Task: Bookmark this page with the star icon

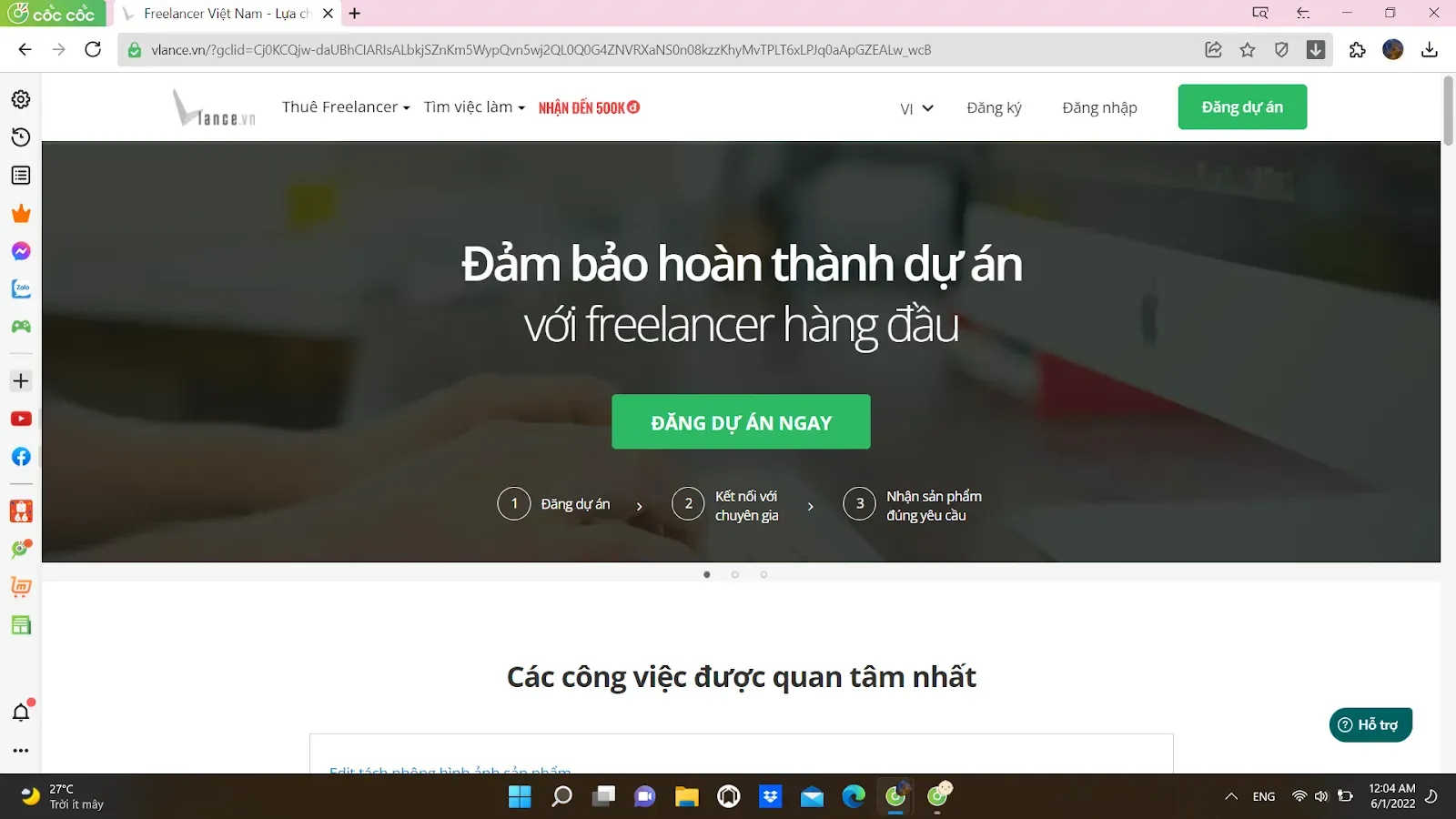Action: click(1247, 50)
